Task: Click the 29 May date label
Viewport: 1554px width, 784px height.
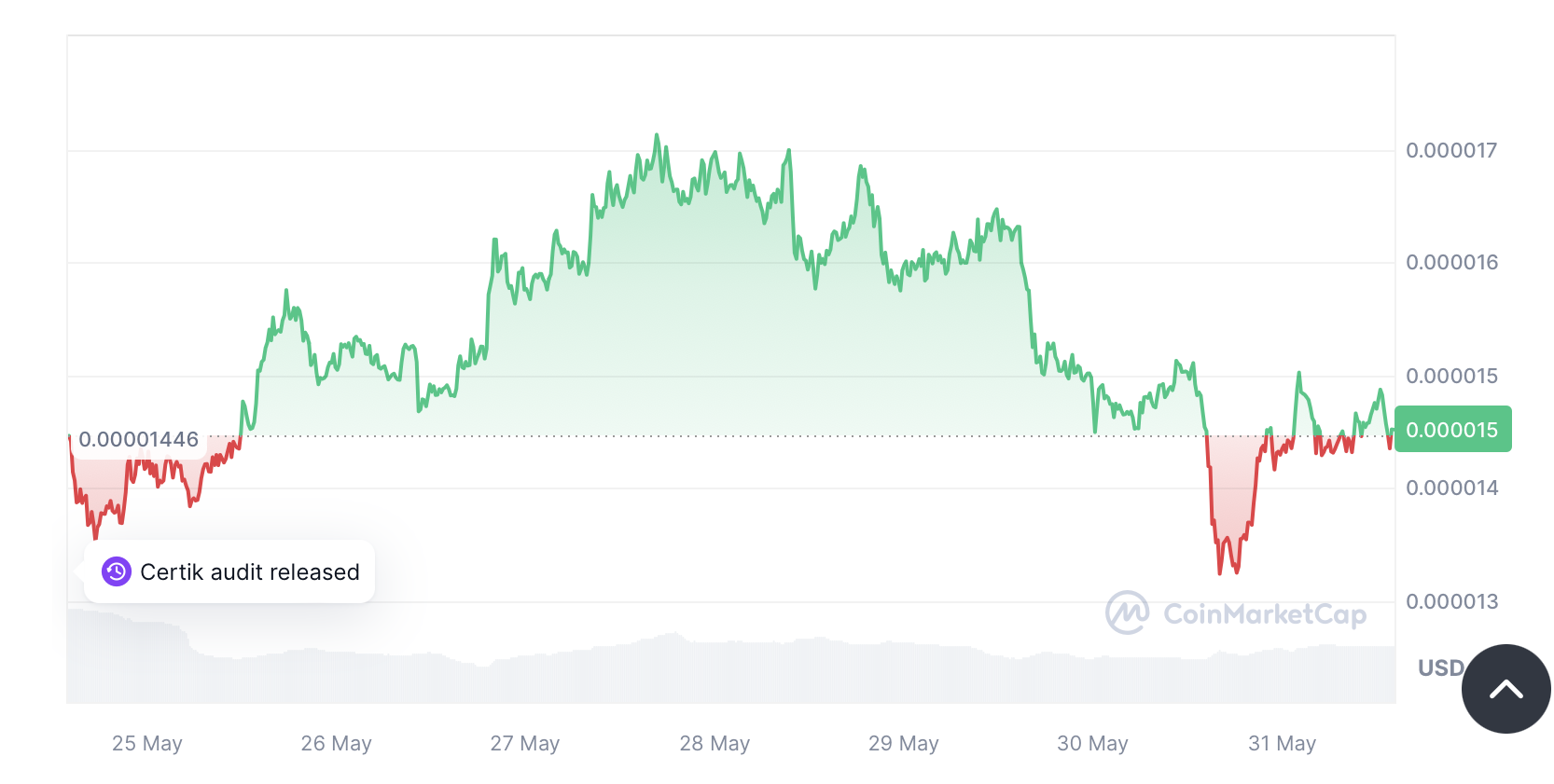Action: click(903, 743)
